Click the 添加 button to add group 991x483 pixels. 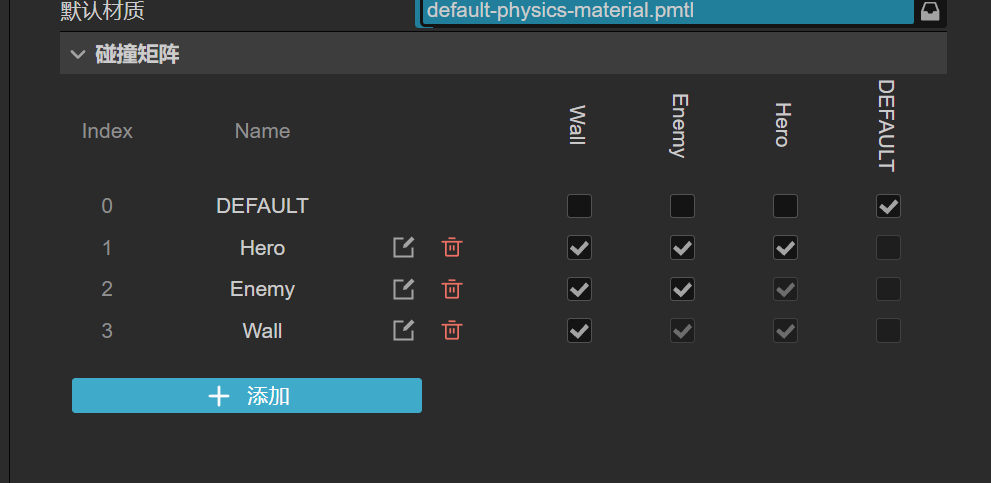click(247, 396)
